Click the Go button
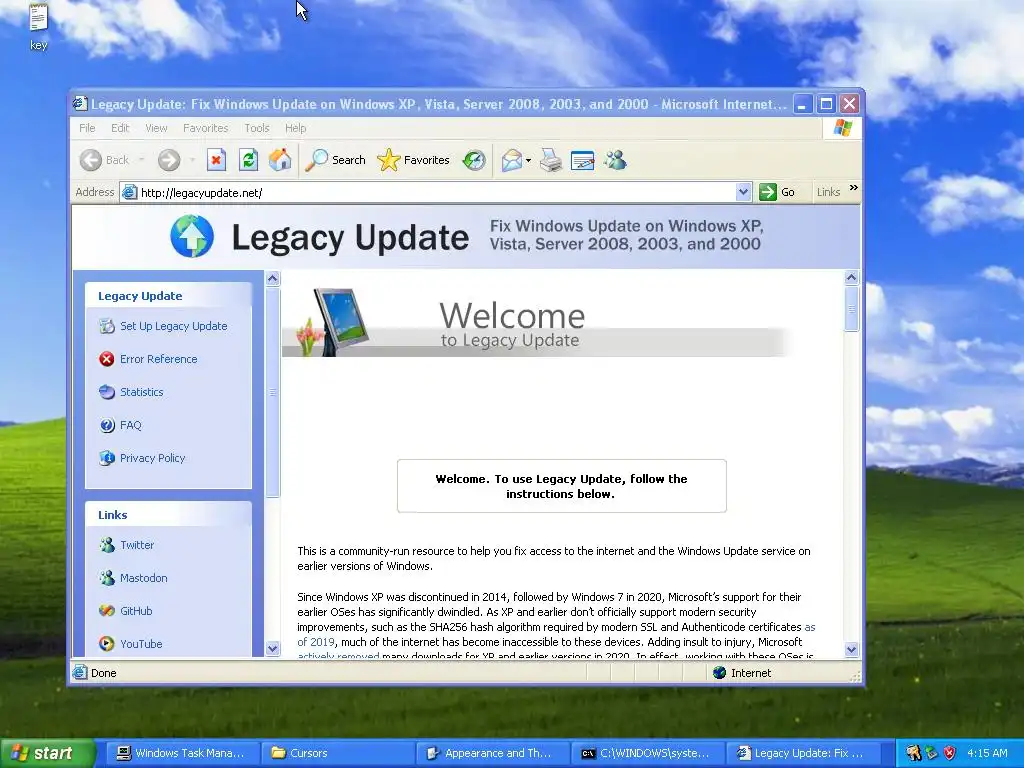This screenshot has width=1024, height=768. (777, 192)
